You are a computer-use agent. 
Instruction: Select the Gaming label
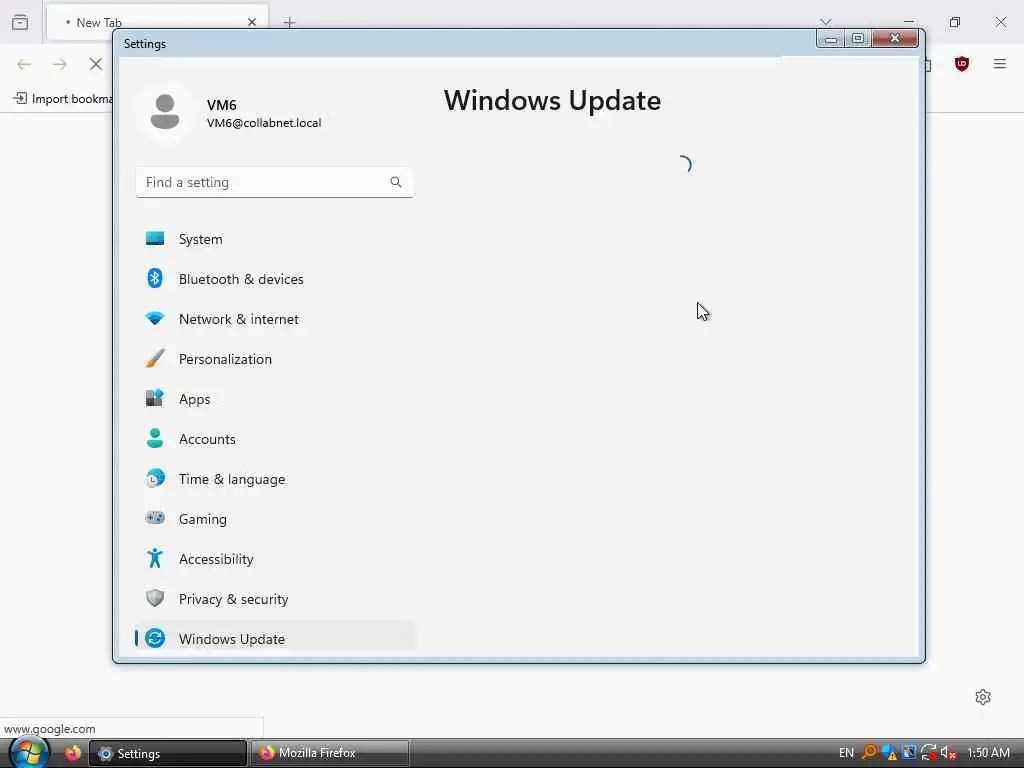pos(202,519)
